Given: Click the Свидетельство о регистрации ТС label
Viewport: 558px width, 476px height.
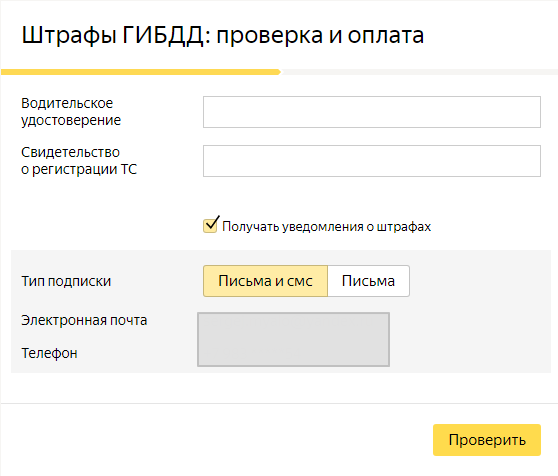Looking at the screenshot, I should [79, 161].
